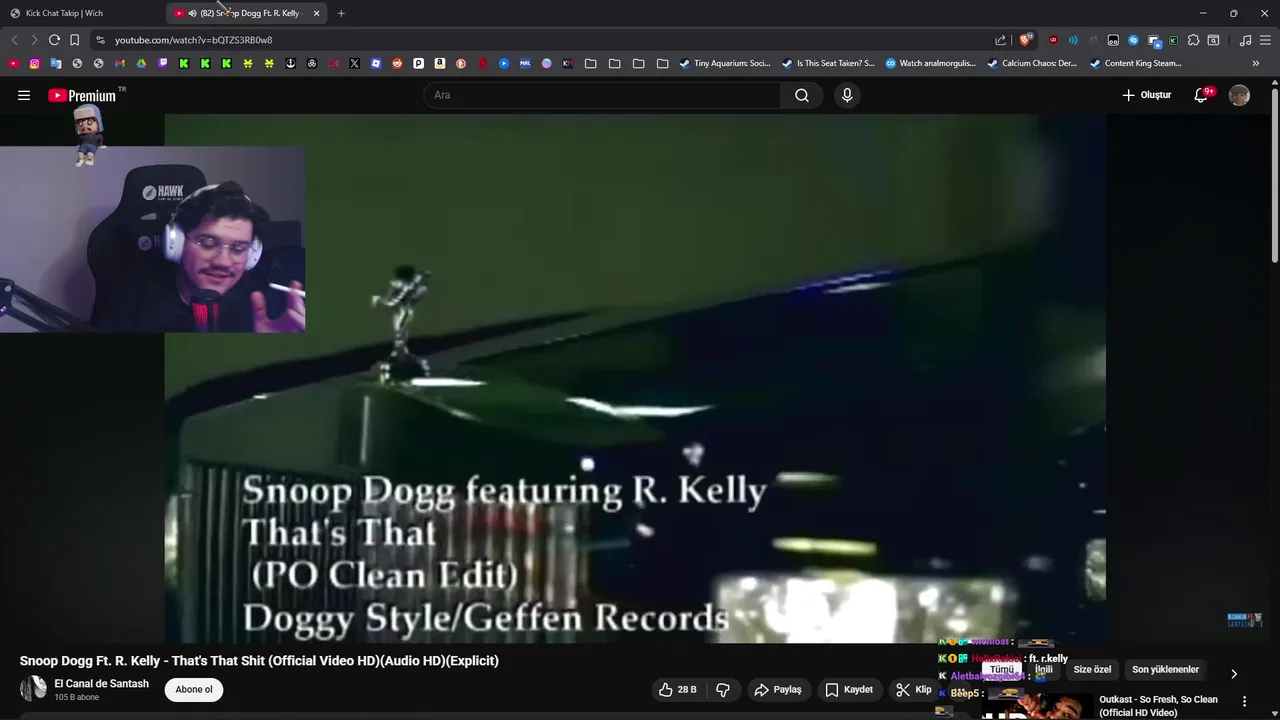
Task: Open uBlock Origin extension icon
Action: coord(1053,40)
